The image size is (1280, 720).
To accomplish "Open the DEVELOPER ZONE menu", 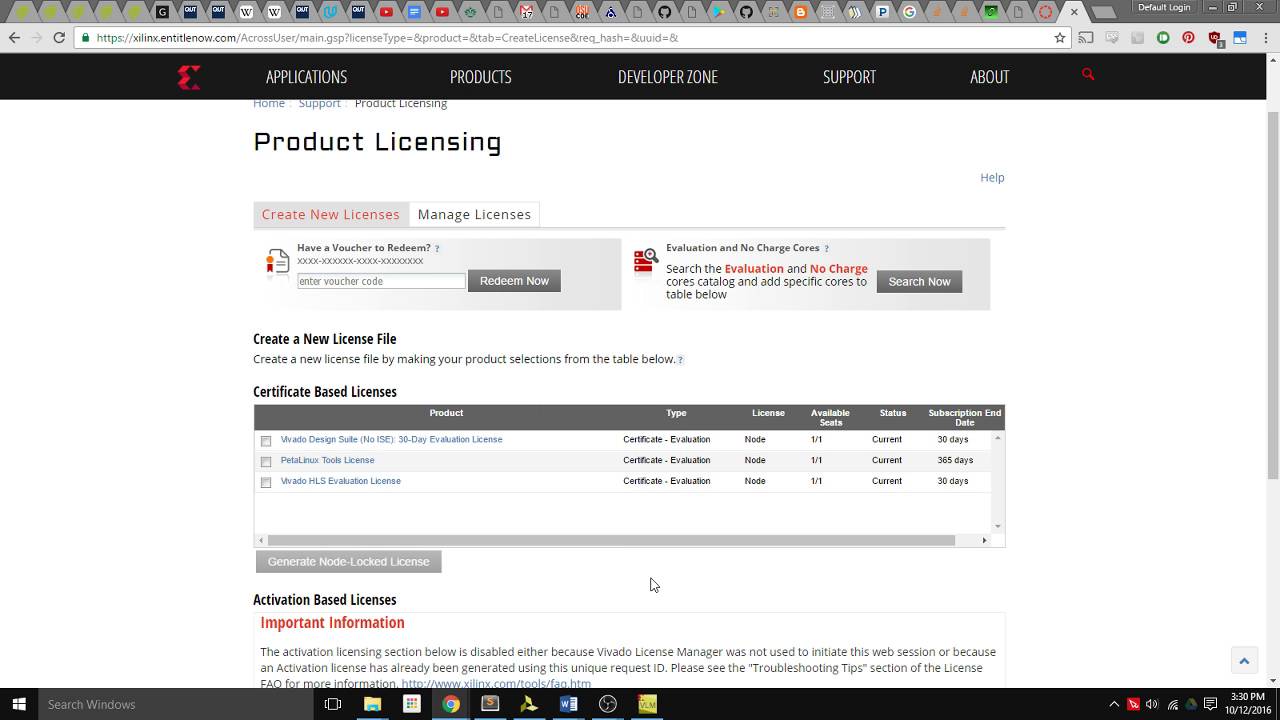I will coord(668,77).
